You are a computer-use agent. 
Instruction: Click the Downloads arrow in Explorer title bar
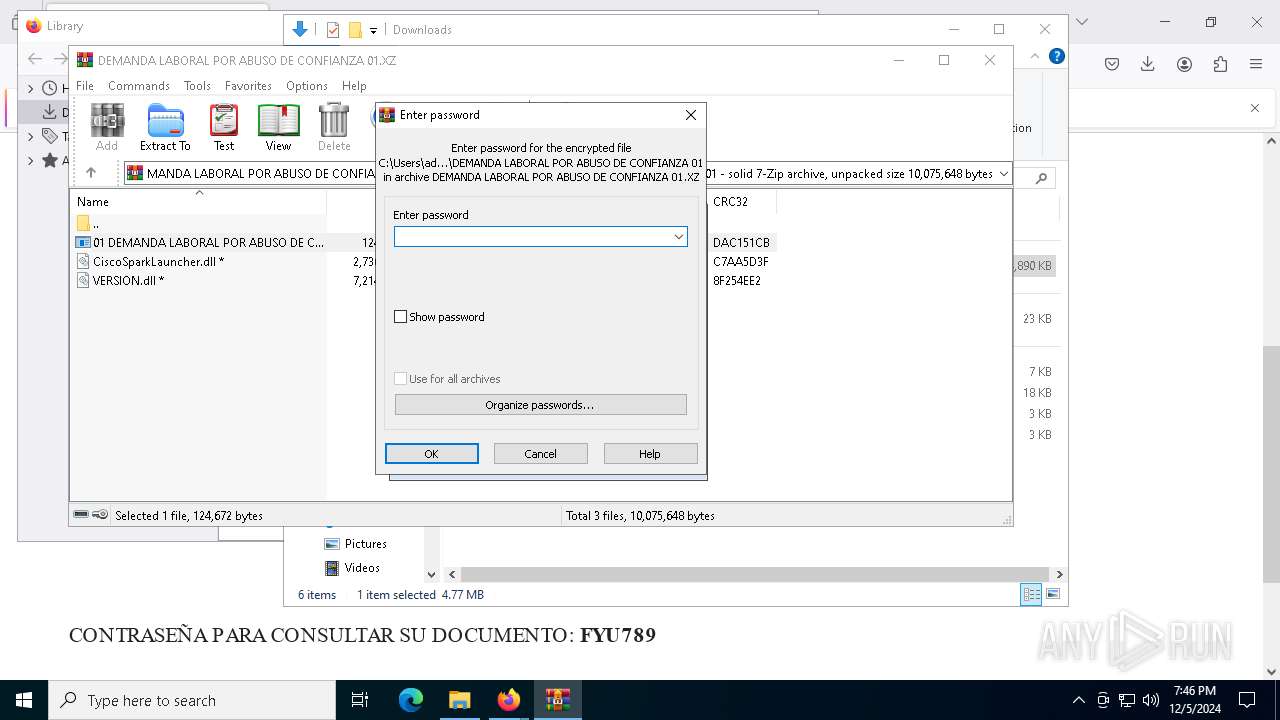(x=299, y=29)
